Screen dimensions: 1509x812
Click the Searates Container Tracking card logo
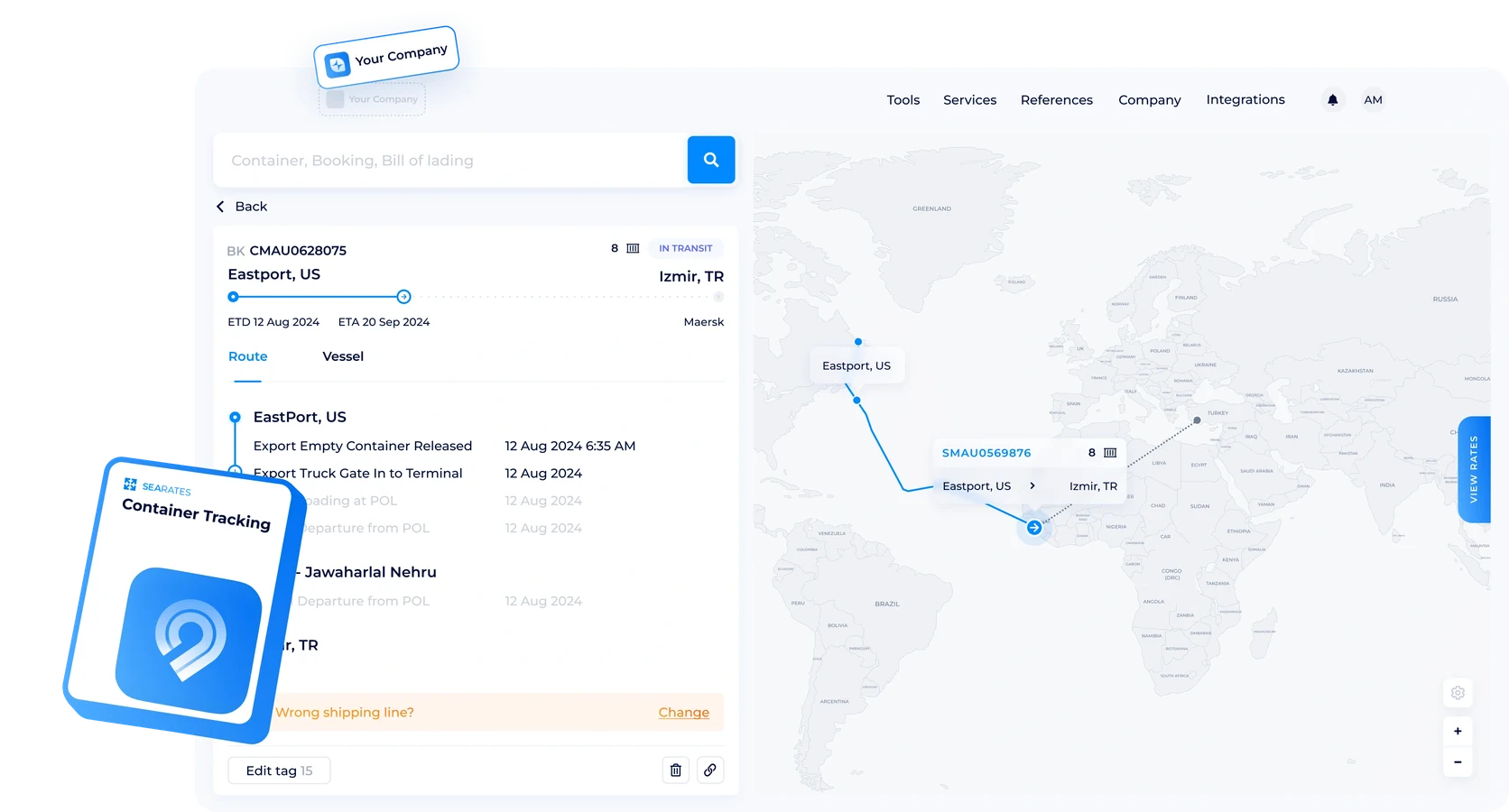click(x=189, y=639)
